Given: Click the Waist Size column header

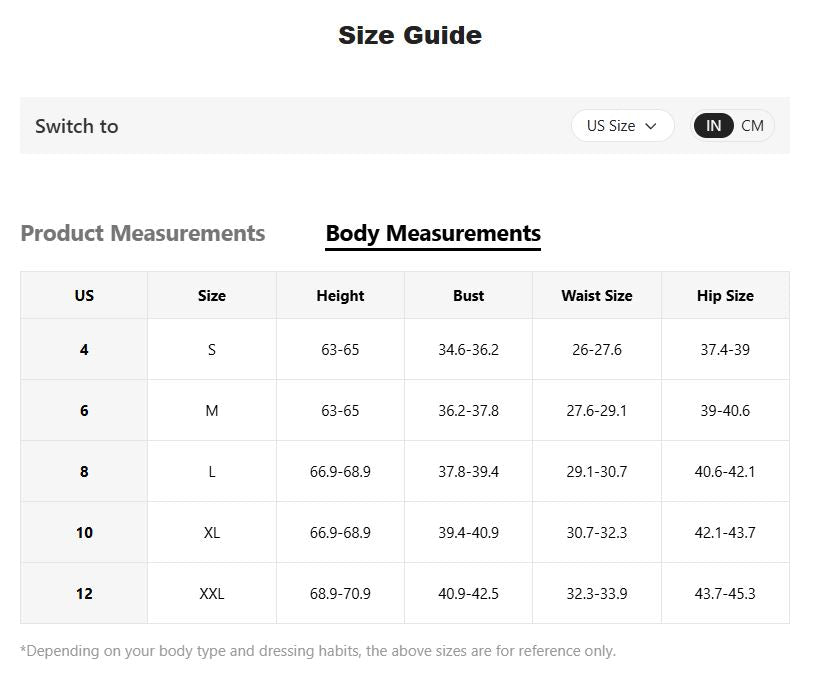Looking at the screenshot, I should [597, 296].
